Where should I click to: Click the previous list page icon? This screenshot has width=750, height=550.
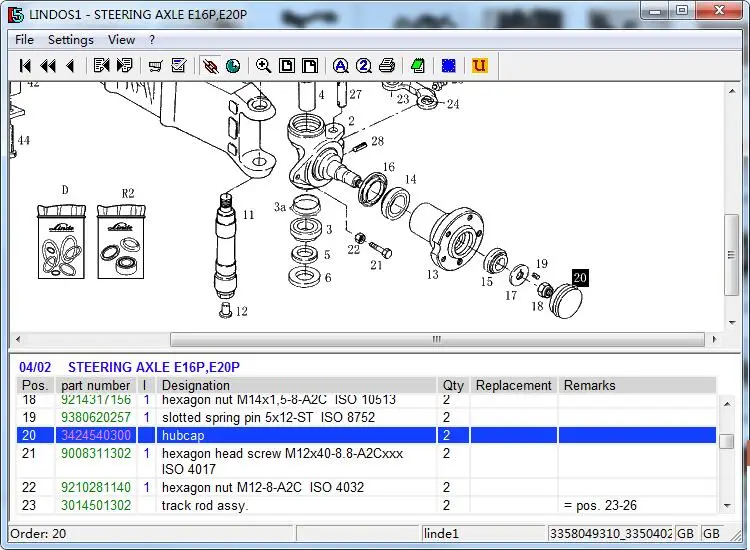[101, 66]
